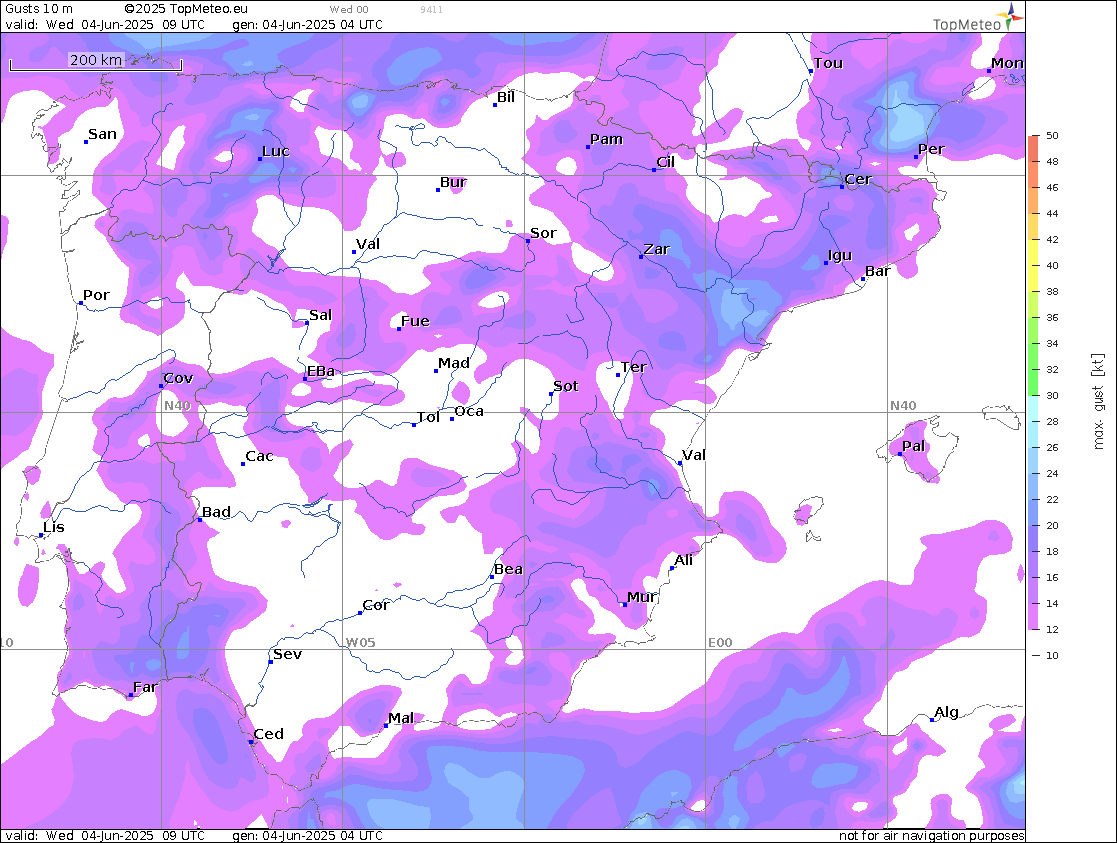1117x843 pixels.
Task: Select the "Sev" city label
Action: 288,654
